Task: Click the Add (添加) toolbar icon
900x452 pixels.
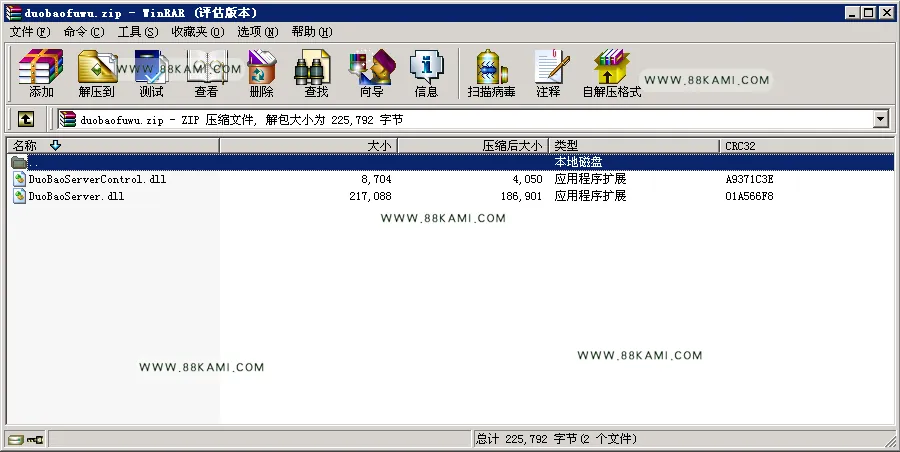Action: 41,72
